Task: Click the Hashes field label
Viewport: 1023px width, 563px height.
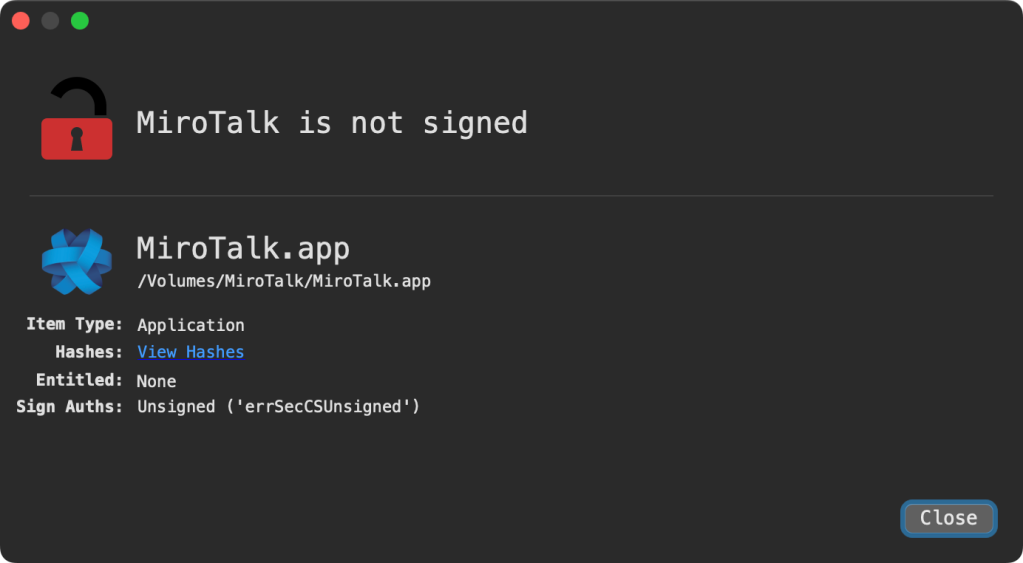Action: (89, 352)
